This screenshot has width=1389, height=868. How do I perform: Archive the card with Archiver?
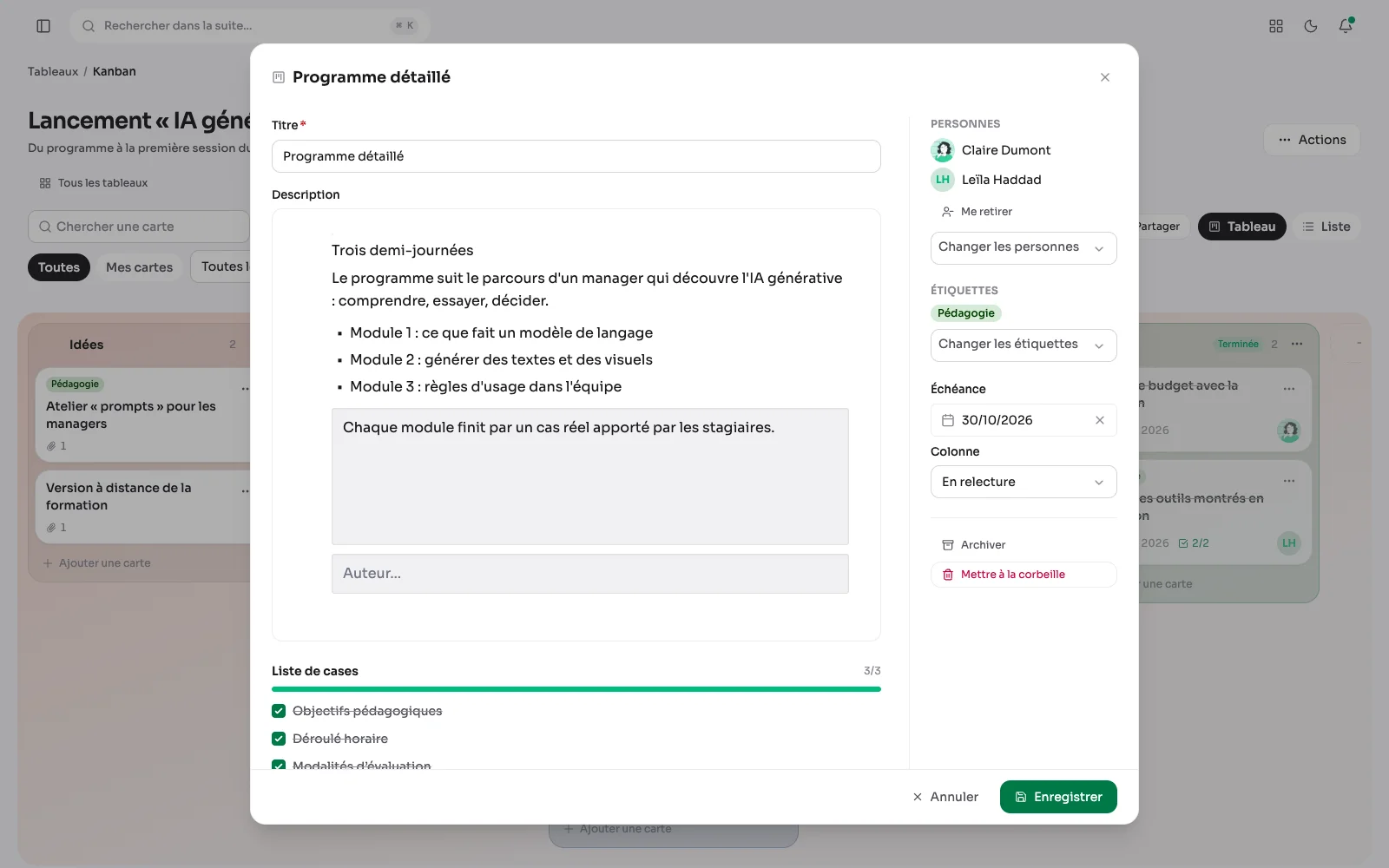pyautogui.click(x=973, y=545)
